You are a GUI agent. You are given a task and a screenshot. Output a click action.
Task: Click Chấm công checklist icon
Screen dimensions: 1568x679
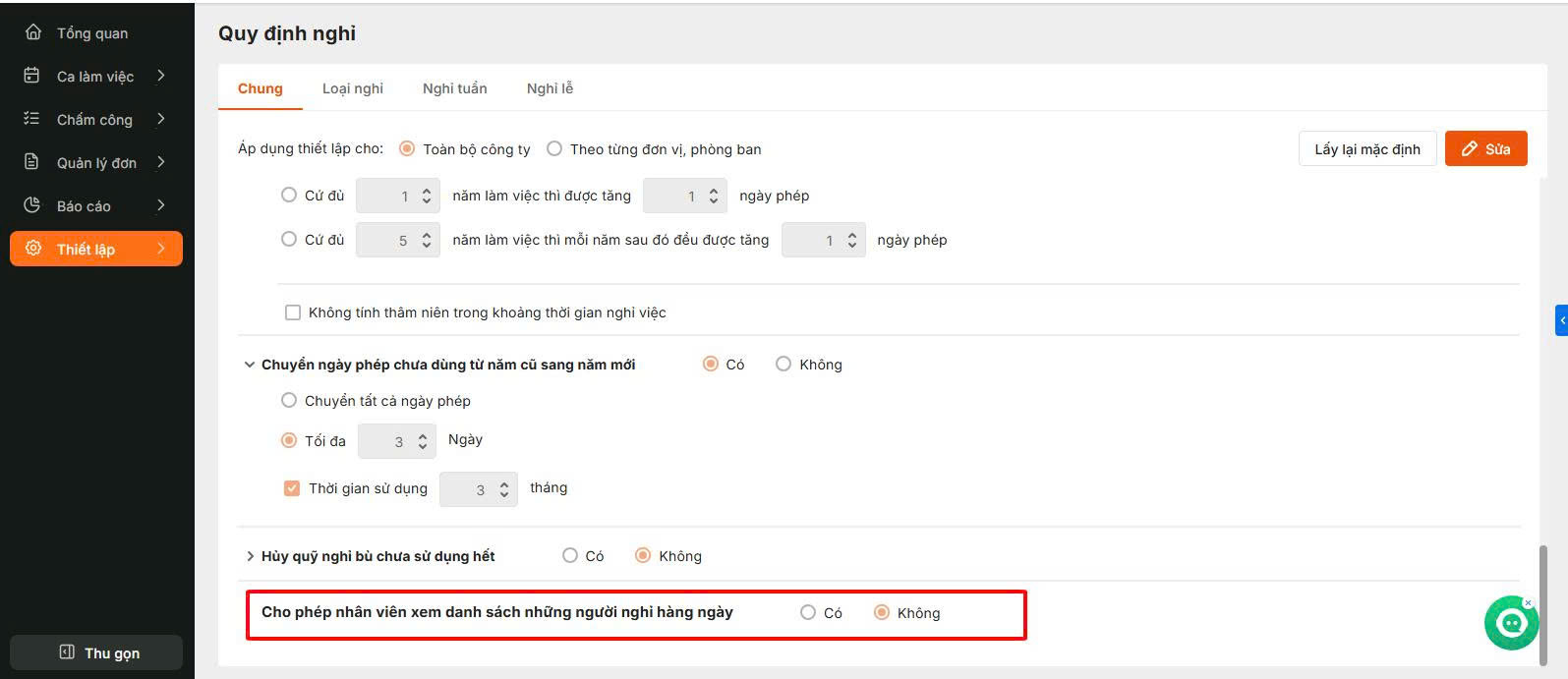(31, 119)
